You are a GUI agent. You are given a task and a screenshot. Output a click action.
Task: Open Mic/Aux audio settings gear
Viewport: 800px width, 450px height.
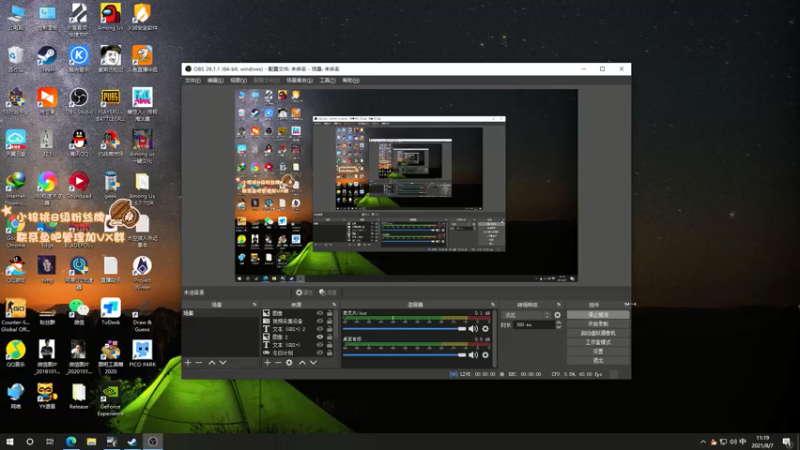click(485, 329)
